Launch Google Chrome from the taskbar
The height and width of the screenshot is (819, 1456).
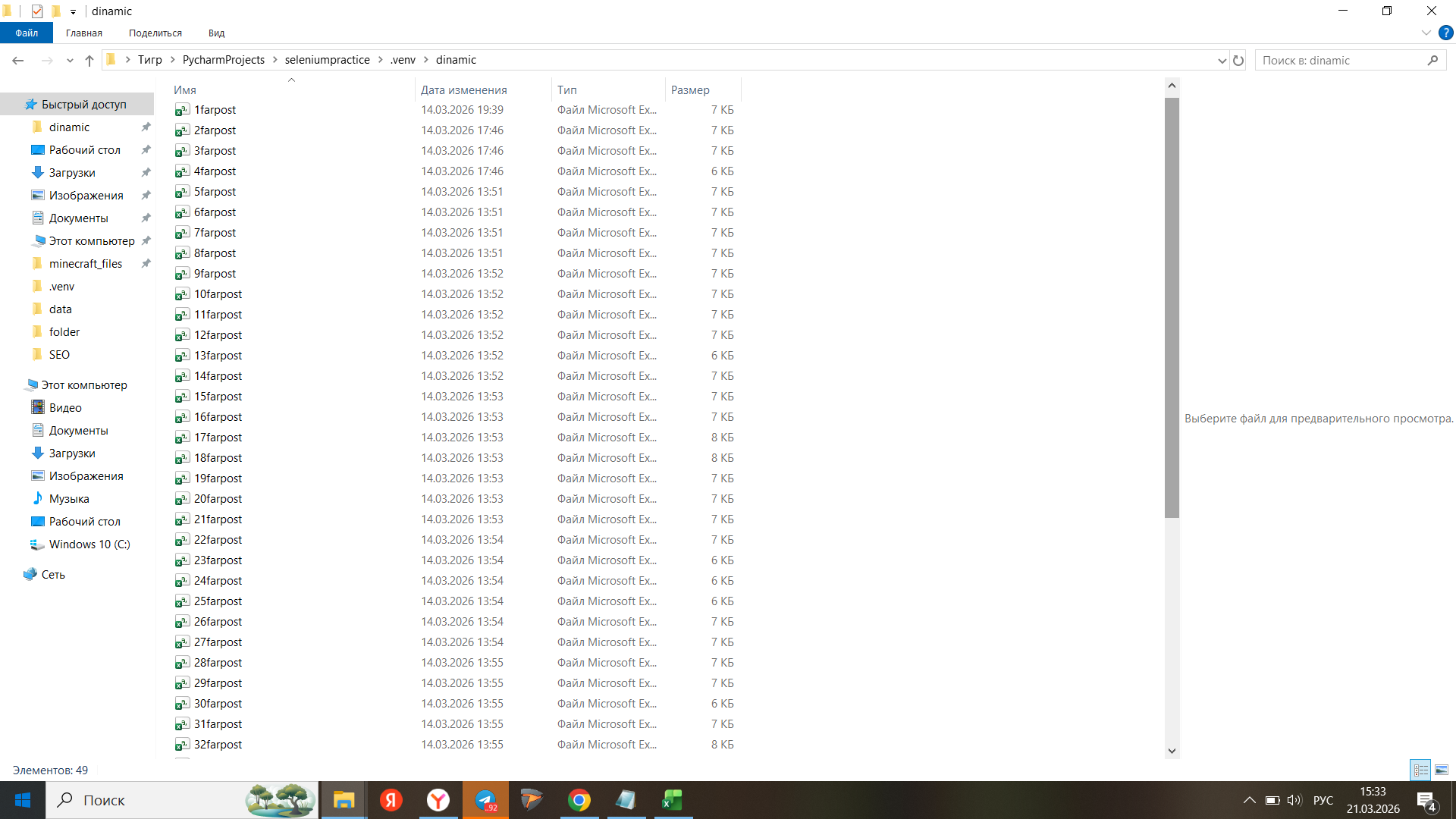579,800
